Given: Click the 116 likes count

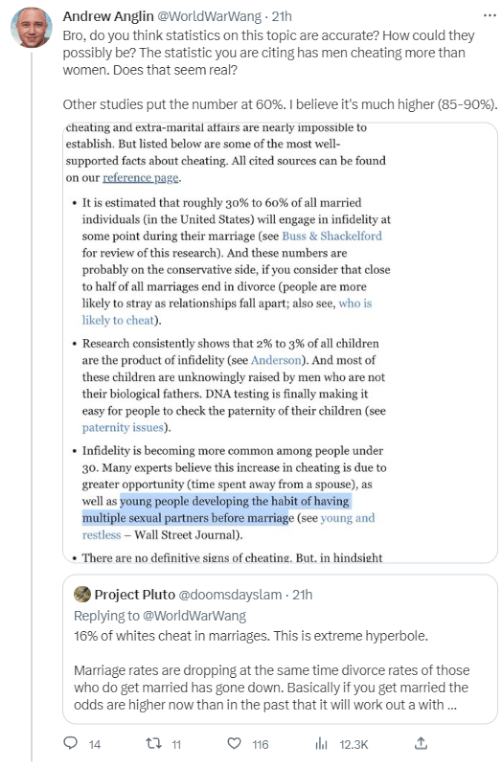Looking at the screenshot, I should (260, 744).
